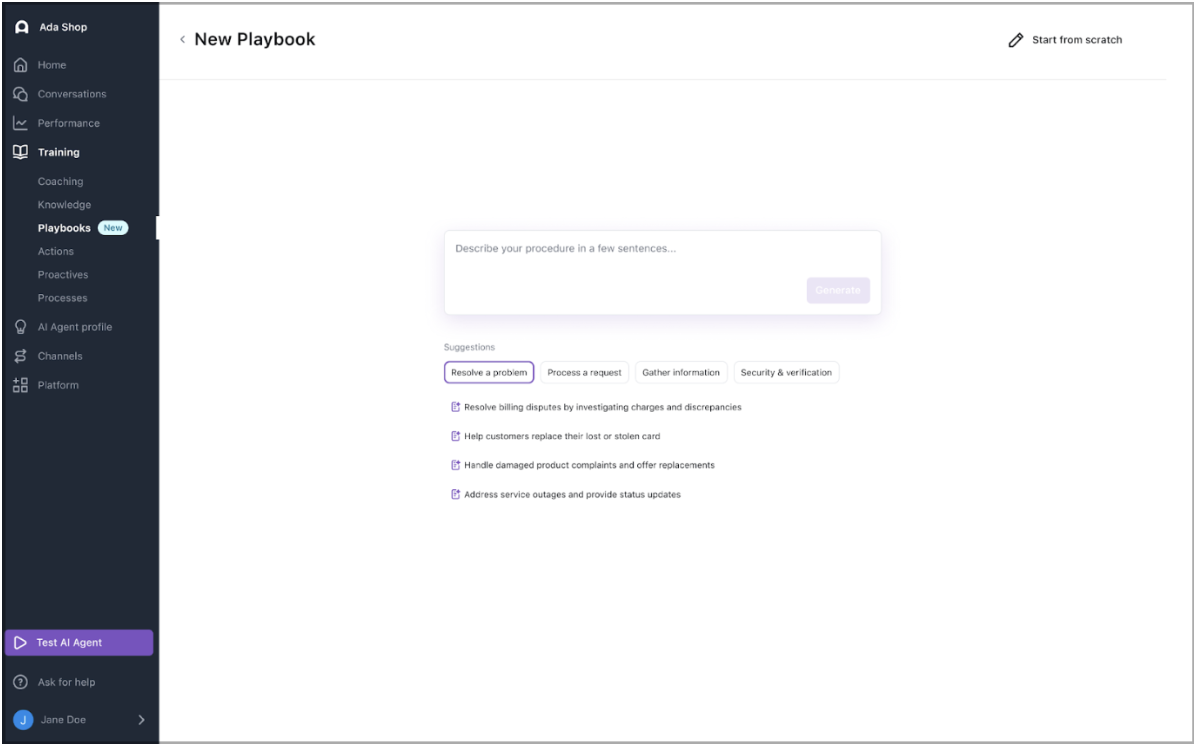Go back using the arrow beside New Playbook
The width and height of the screenshot is (1198, 746).
pos(183,40)
